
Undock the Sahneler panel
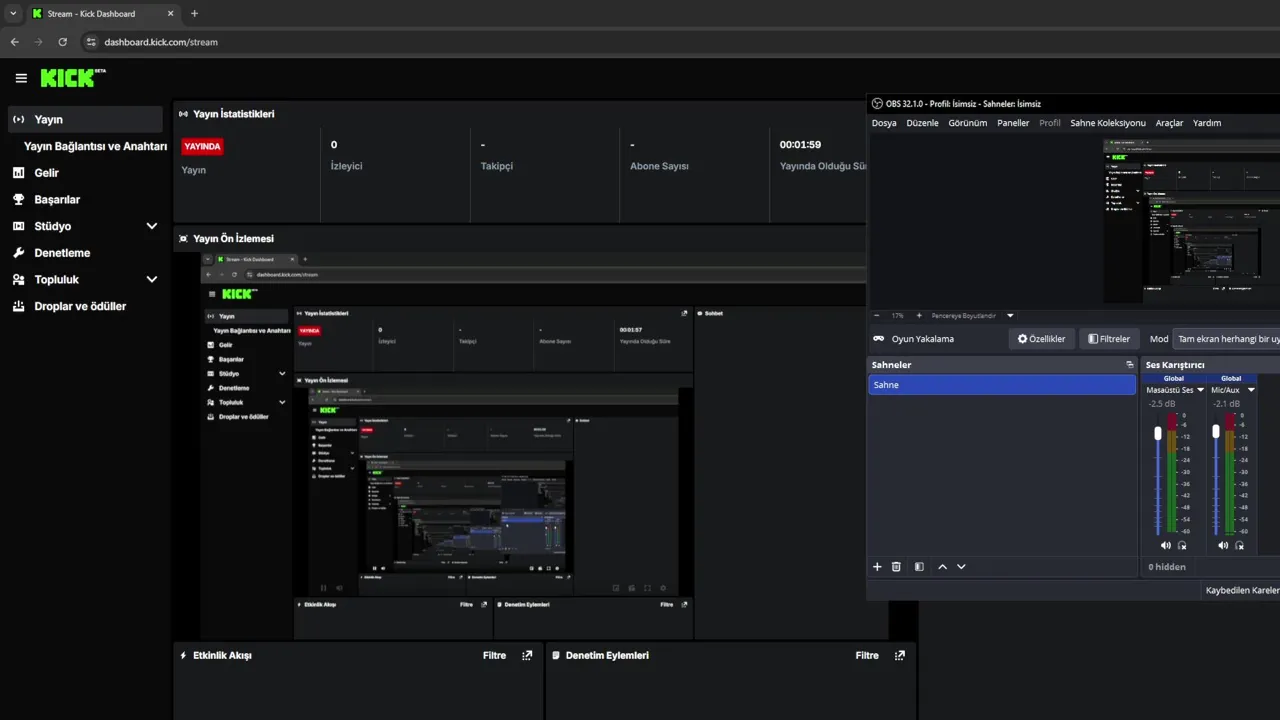pyautogui.click(x=1130, y=365)
